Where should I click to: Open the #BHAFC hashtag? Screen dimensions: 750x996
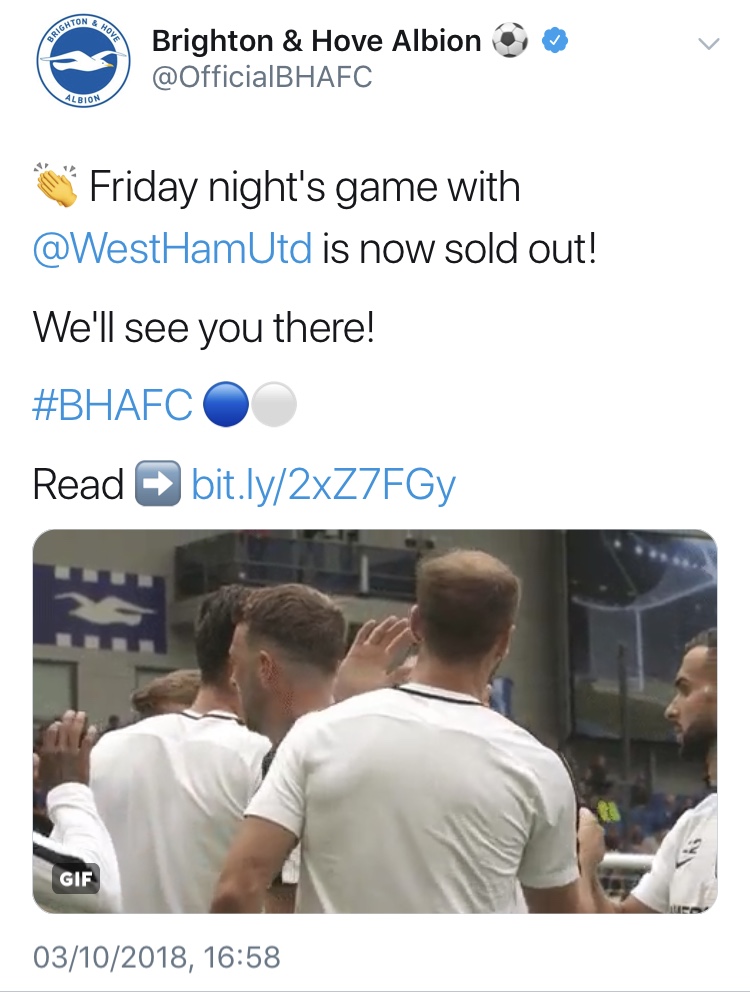coord(112,405)
